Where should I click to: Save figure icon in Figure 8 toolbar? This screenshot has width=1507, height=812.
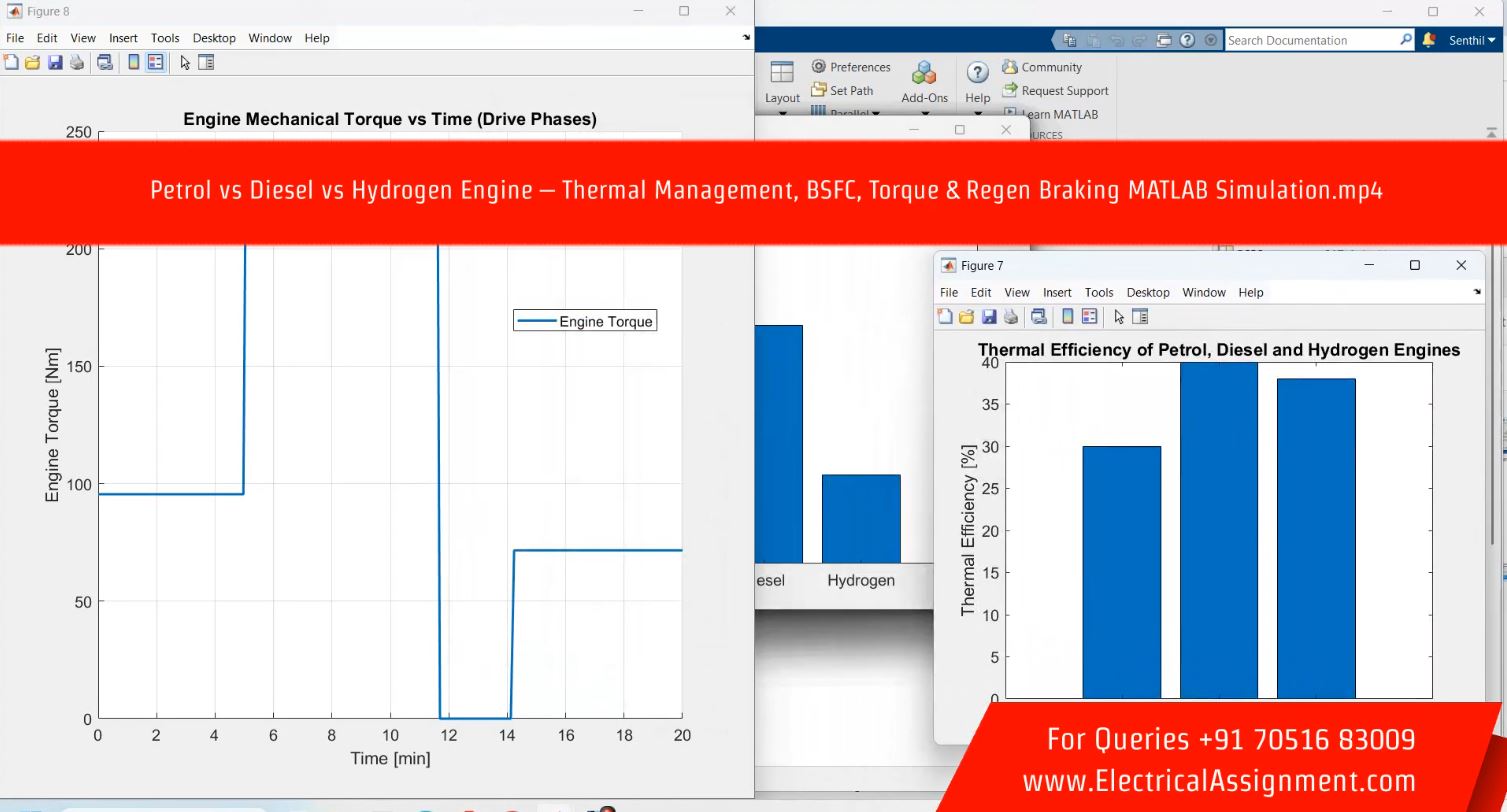[x=55, y=63]
